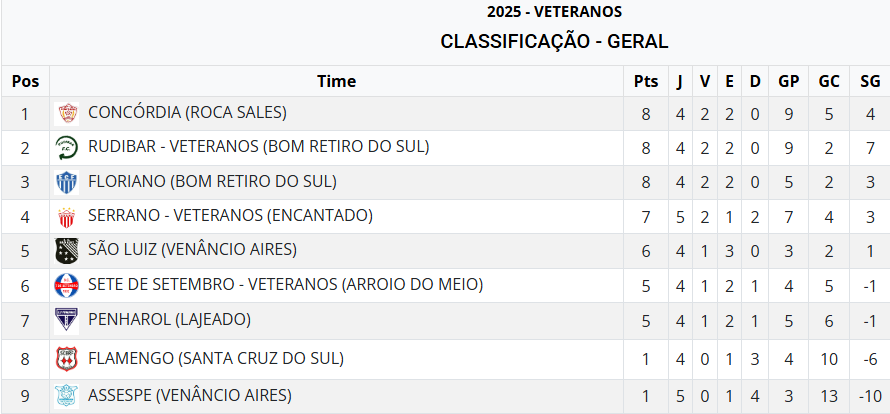Click the Rudibar Veteranos team crest
The height and width of the screenshot is (414, 890).
point(67,148)
